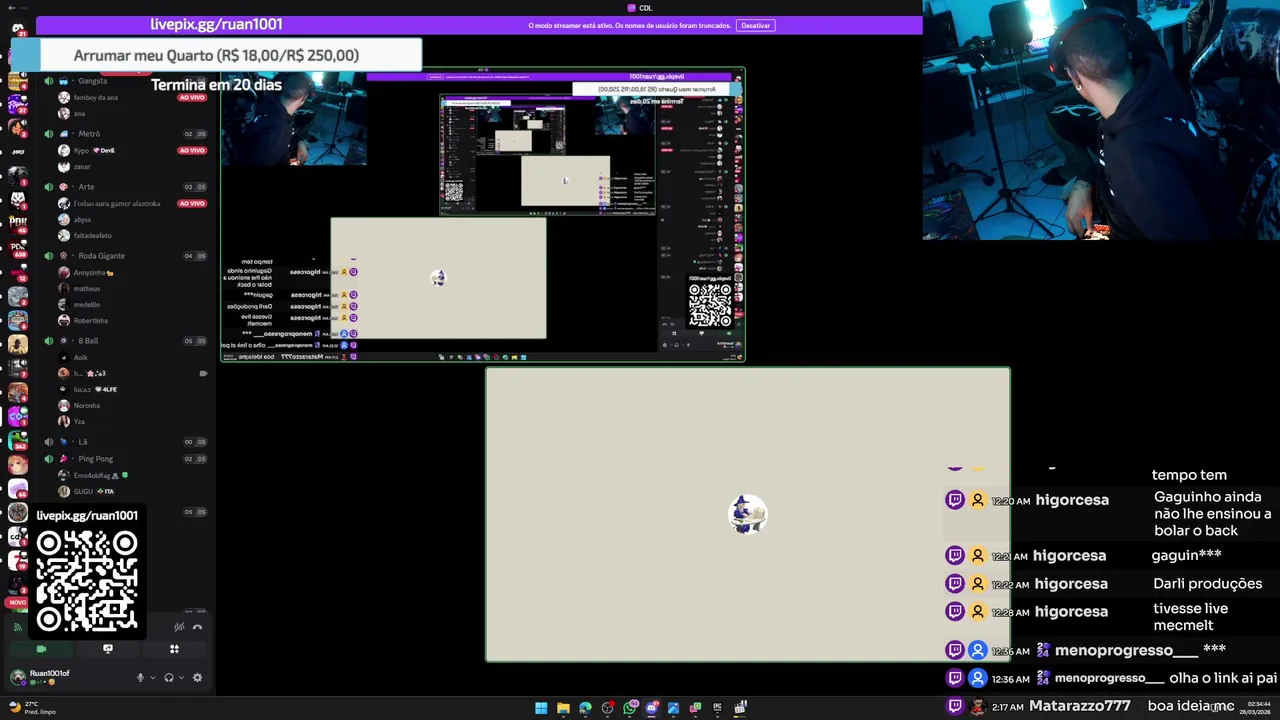Image resolution: width=1280 pixels, height=720 pixels.
Task: Open headphone output options arrow
Action: (181, 677)
